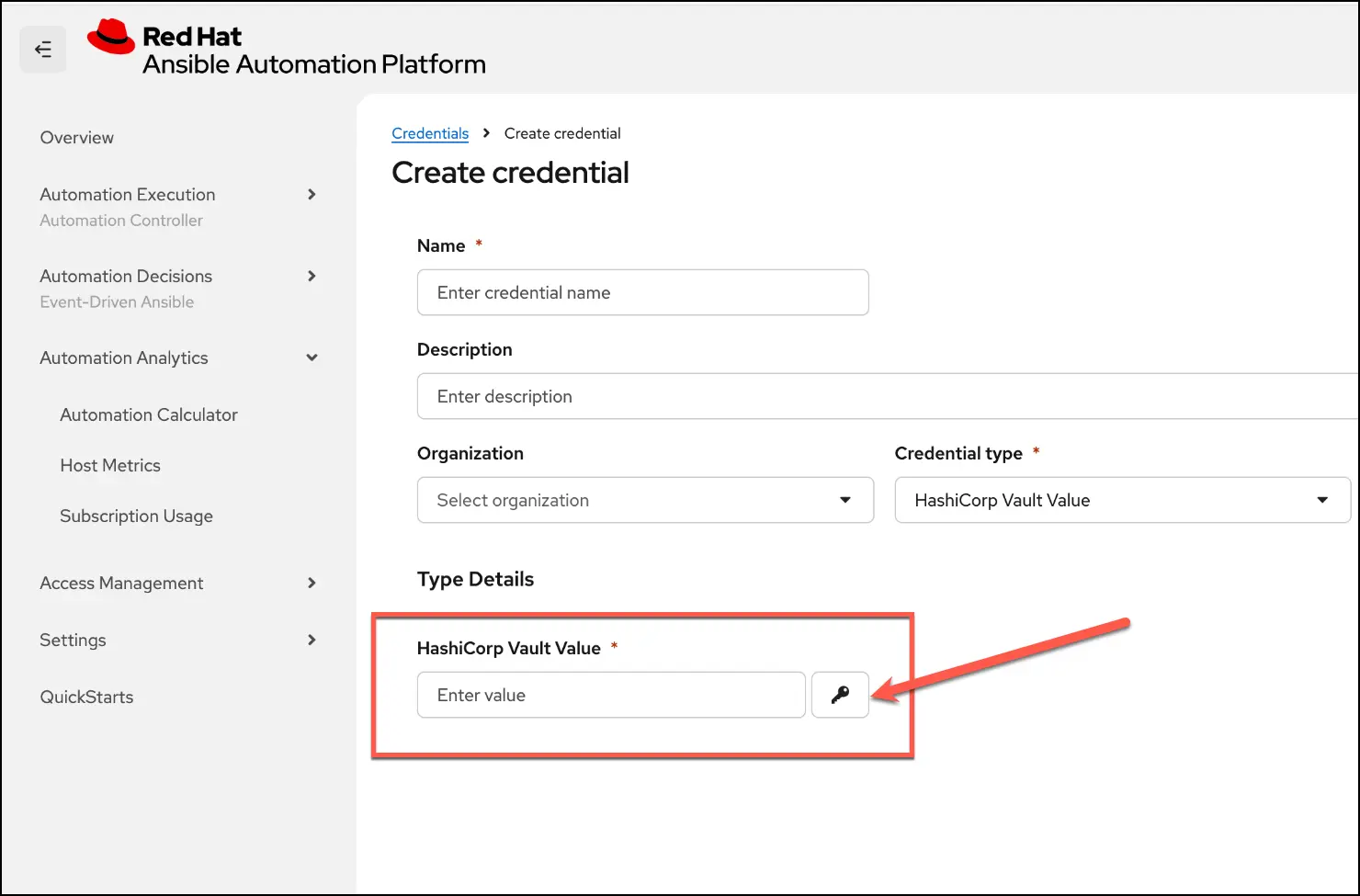
Task: Click the Create credential page heading
Action: coord(510,173)
